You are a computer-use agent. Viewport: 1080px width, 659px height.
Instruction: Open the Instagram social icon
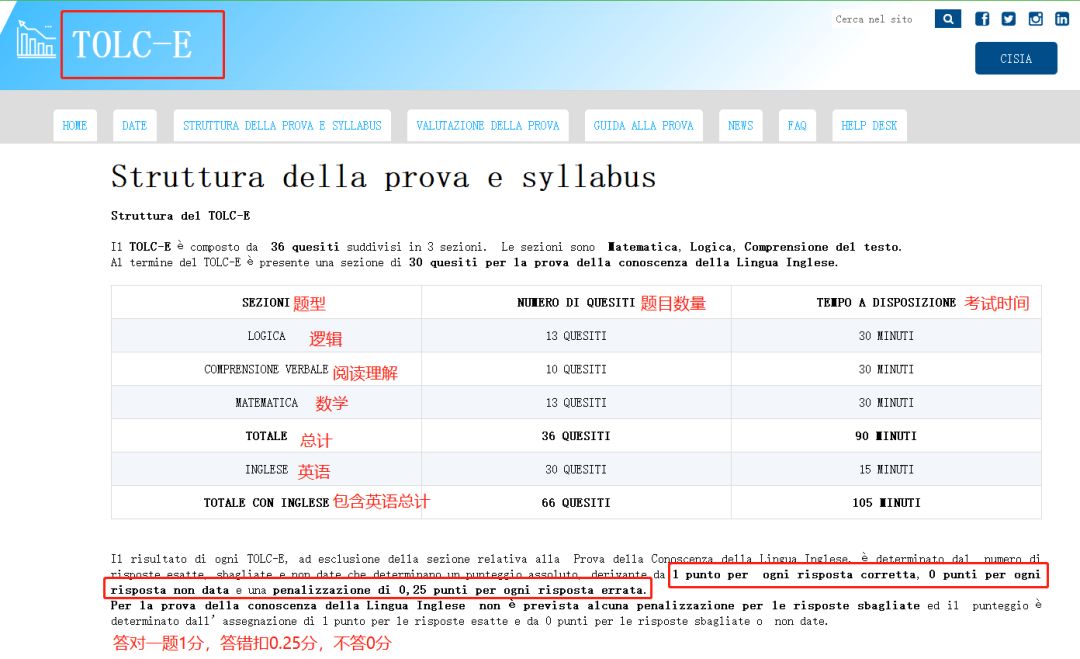pos(1035,19)
